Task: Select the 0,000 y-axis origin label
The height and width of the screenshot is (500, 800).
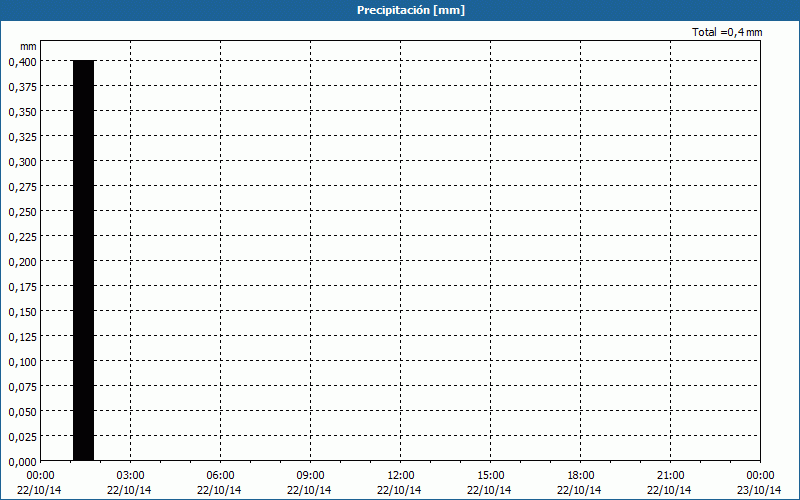Action: [x=22, y=462]
